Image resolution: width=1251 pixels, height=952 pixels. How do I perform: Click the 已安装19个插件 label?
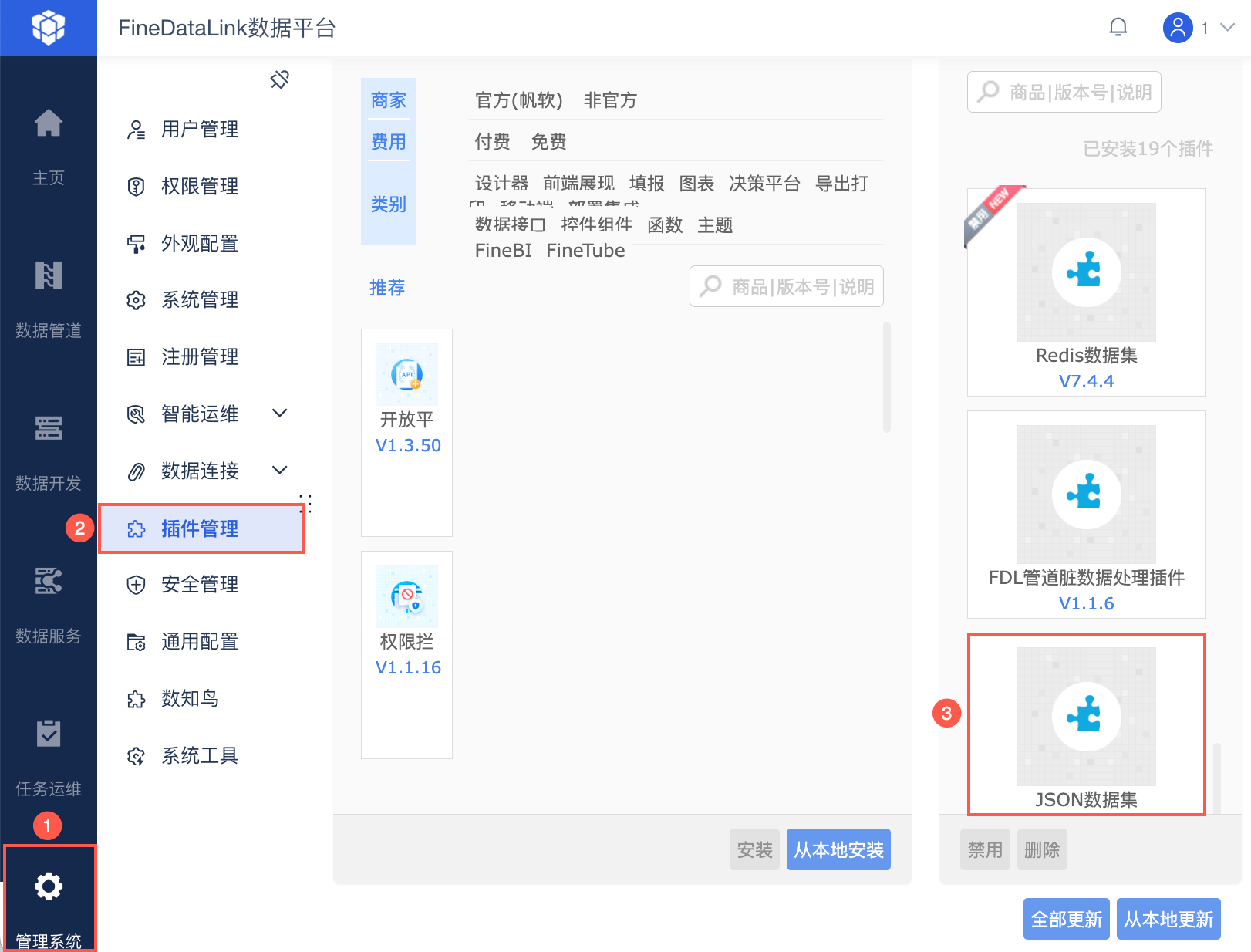pos(1148,149)
